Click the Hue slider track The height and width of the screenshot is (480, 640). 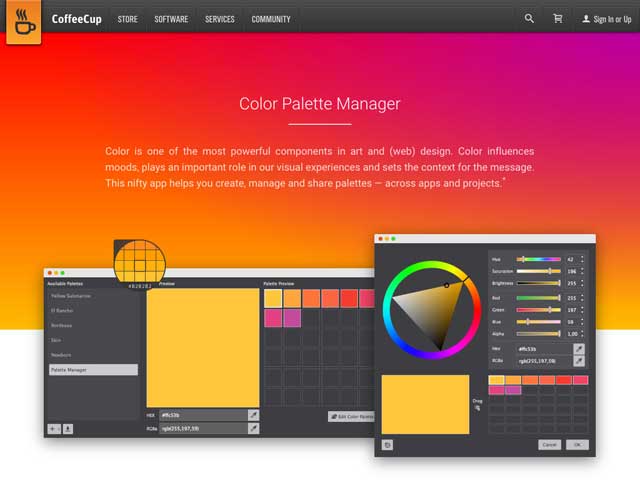(x=538, y=259)
